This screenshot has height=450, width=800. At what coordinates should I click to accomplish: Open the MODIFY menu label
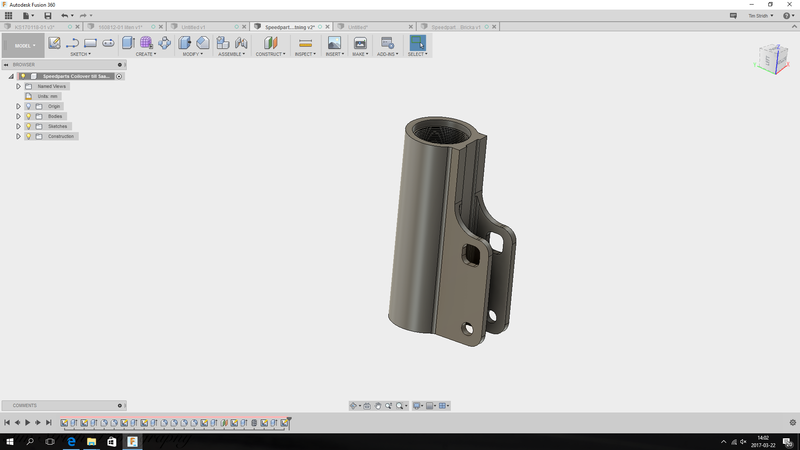pos(193,54)
